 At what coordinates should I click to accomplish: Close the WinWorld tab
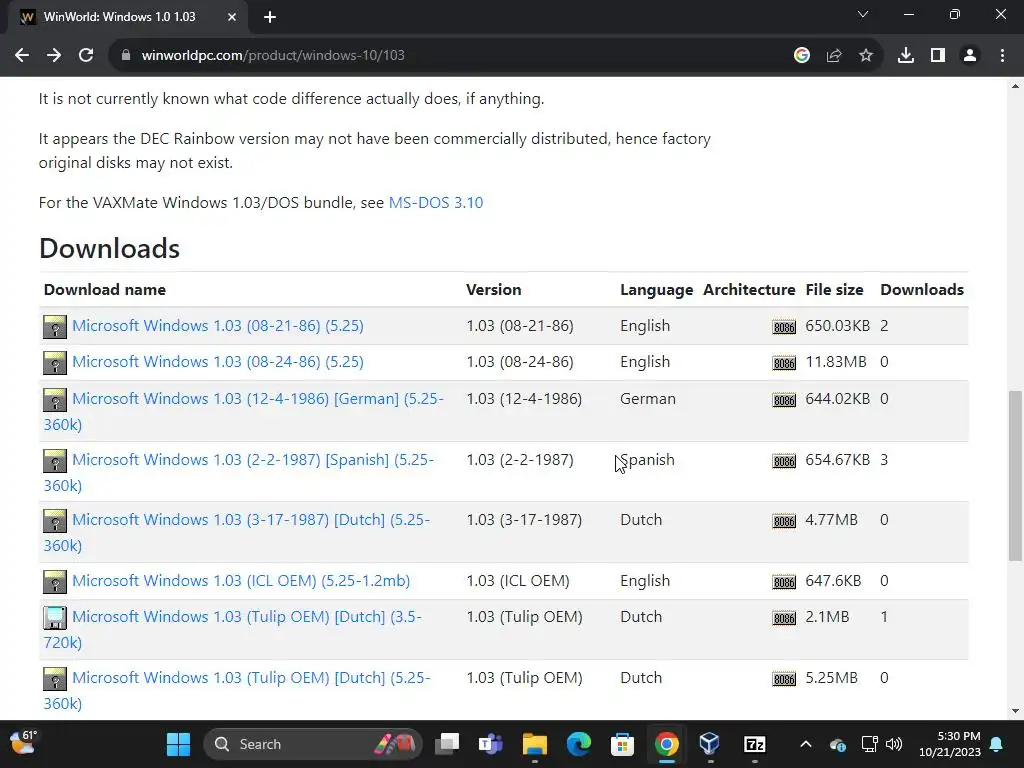[x=232, y=18]
